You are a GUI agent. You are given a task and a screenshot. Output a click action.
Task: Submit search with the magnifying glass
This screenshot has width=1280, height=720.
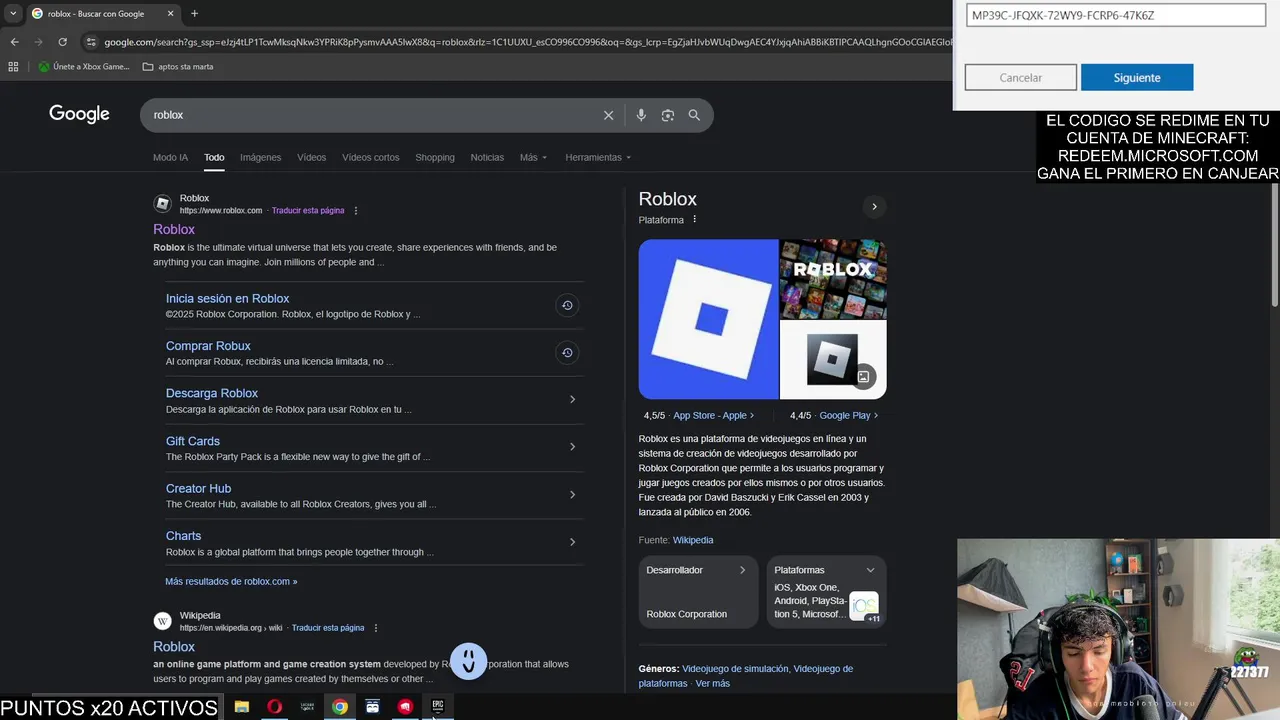tap(694, 115)
